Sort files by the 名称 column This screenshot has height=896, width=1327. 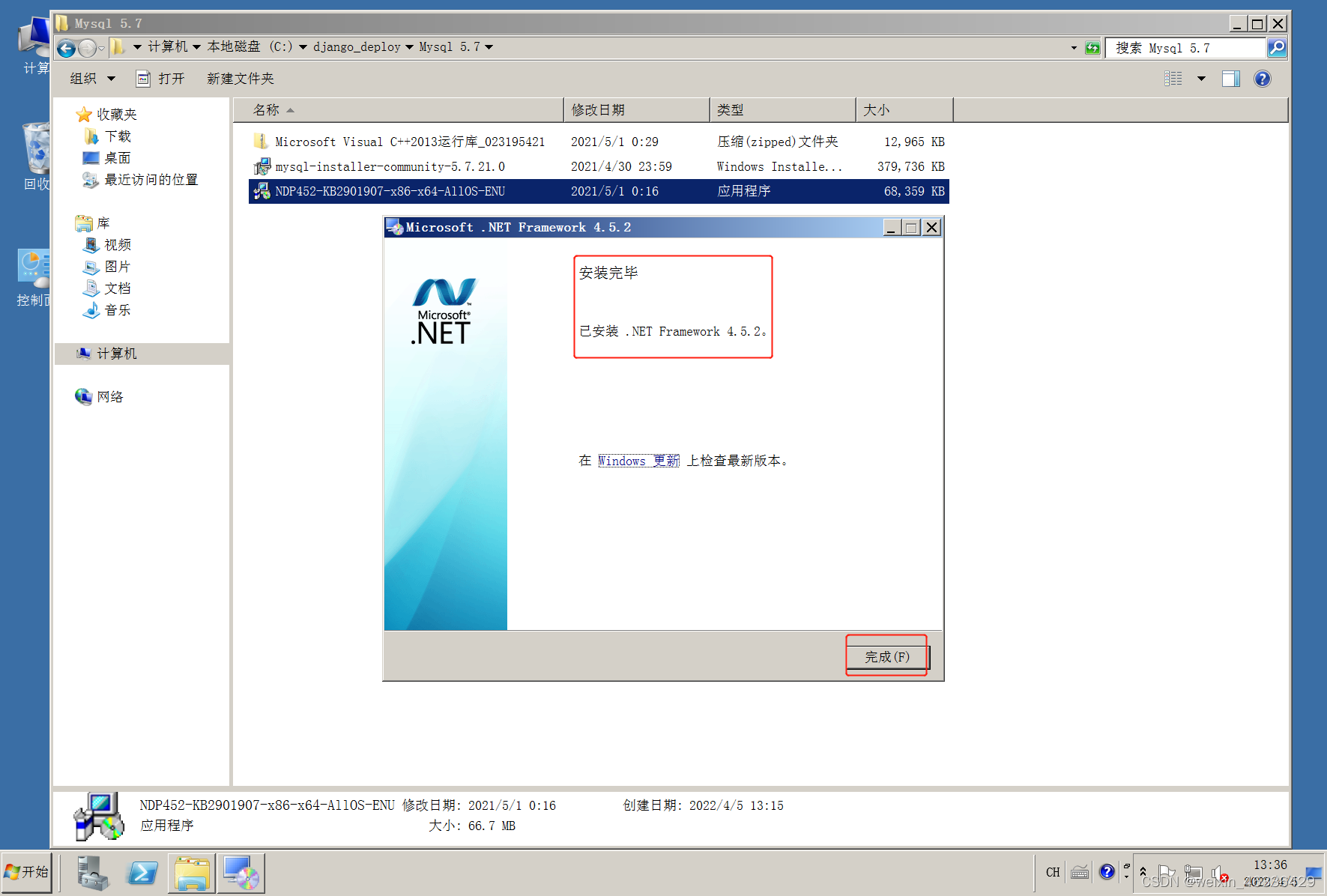click(x=399, y=110)
